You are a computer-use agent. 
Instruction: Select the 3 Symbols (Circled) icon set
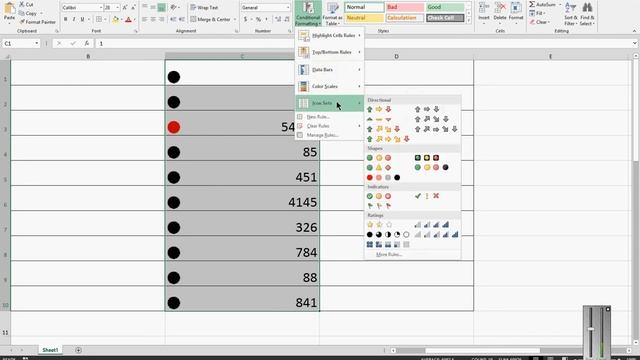pyautogui.click(x=379, y=196)
